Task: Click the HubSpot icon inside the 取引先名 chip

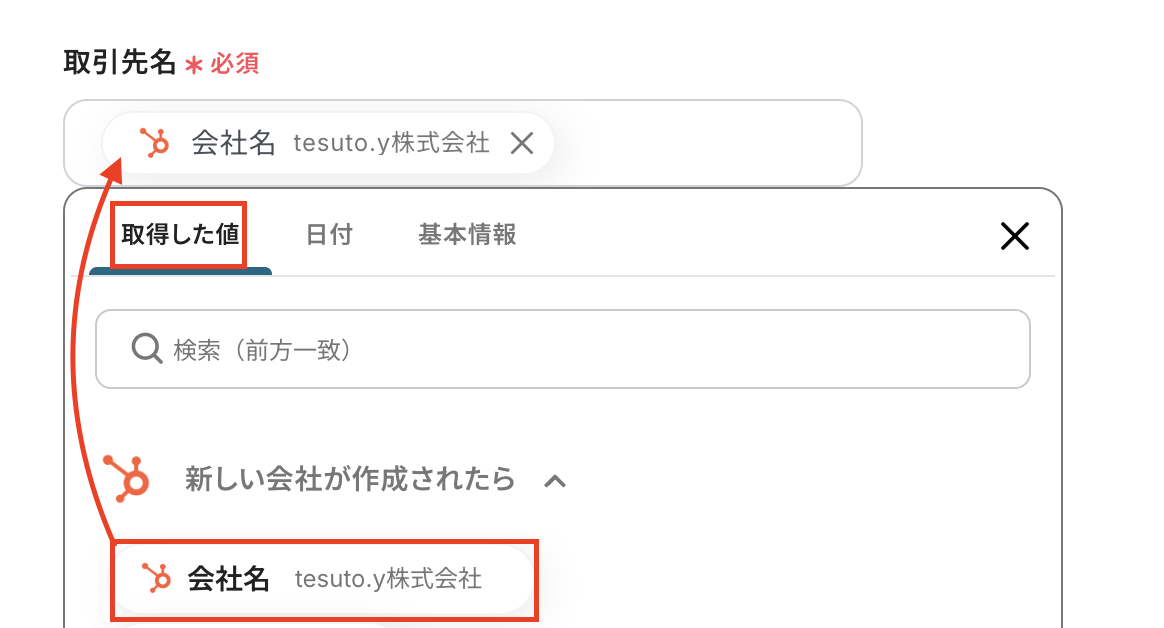Action: (154, 143)
